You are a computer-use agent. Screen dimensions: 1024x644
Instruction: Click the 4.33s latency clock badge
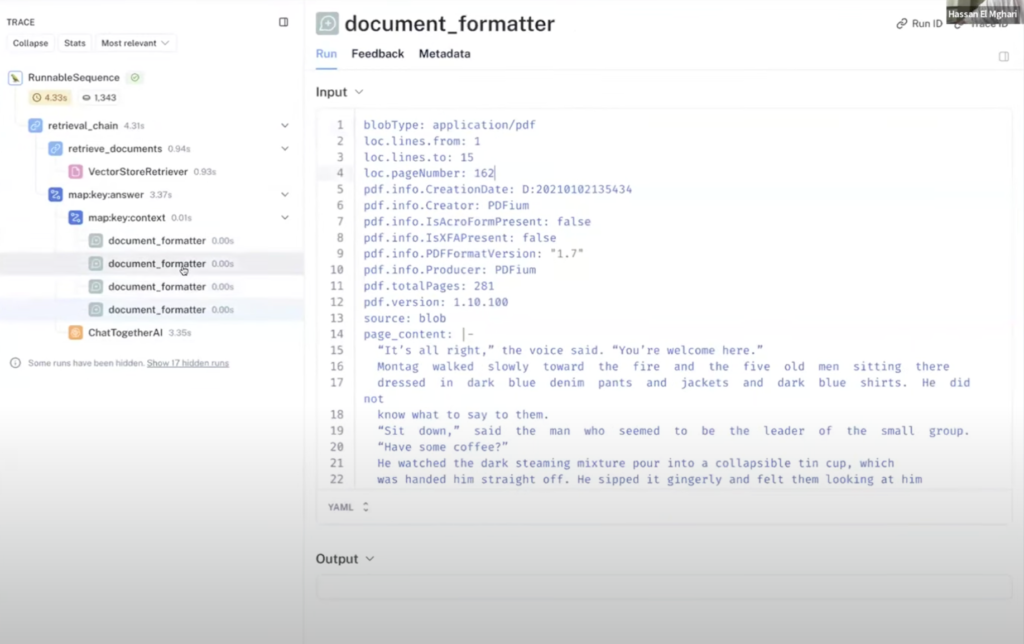(x=50, y=98)
